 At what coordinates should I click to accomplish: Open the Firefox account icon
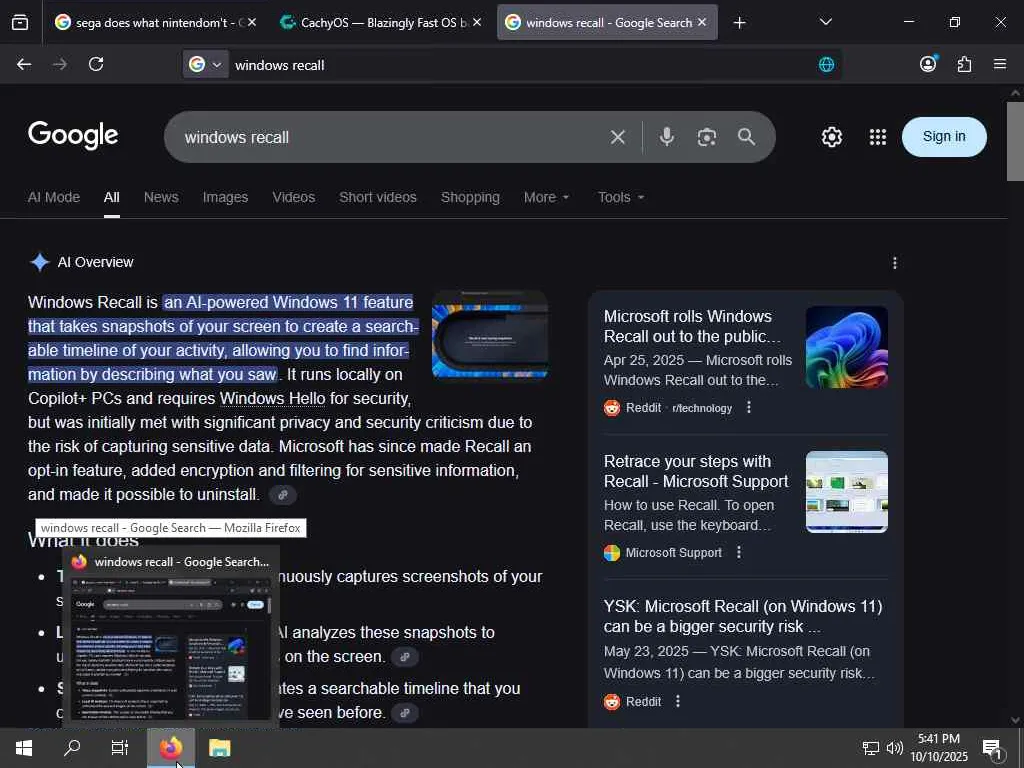(928, 64)
